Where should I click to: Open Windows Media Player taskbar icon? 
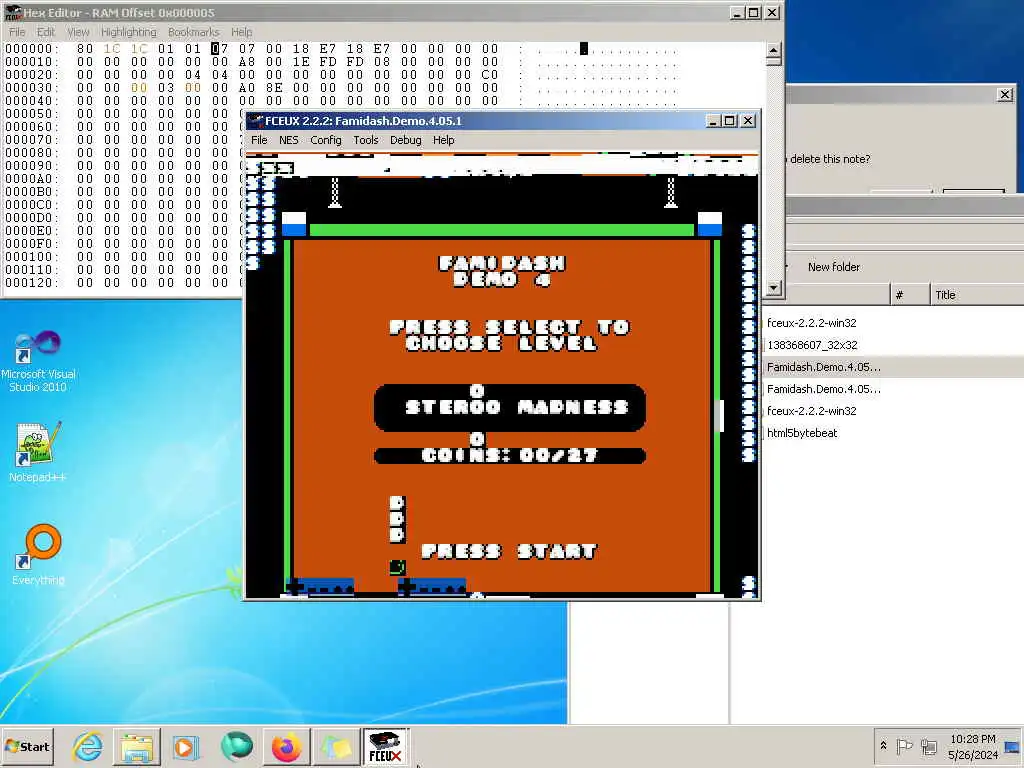coord(185,746)
